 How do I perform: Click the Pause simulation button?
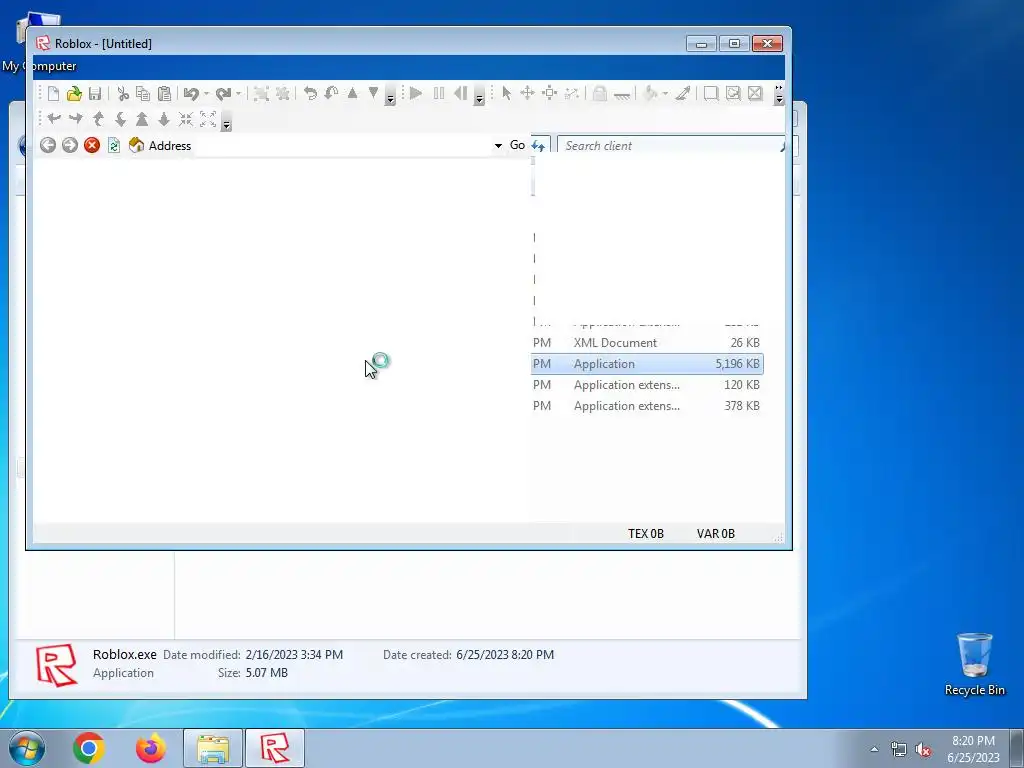[x=439, y=93]
